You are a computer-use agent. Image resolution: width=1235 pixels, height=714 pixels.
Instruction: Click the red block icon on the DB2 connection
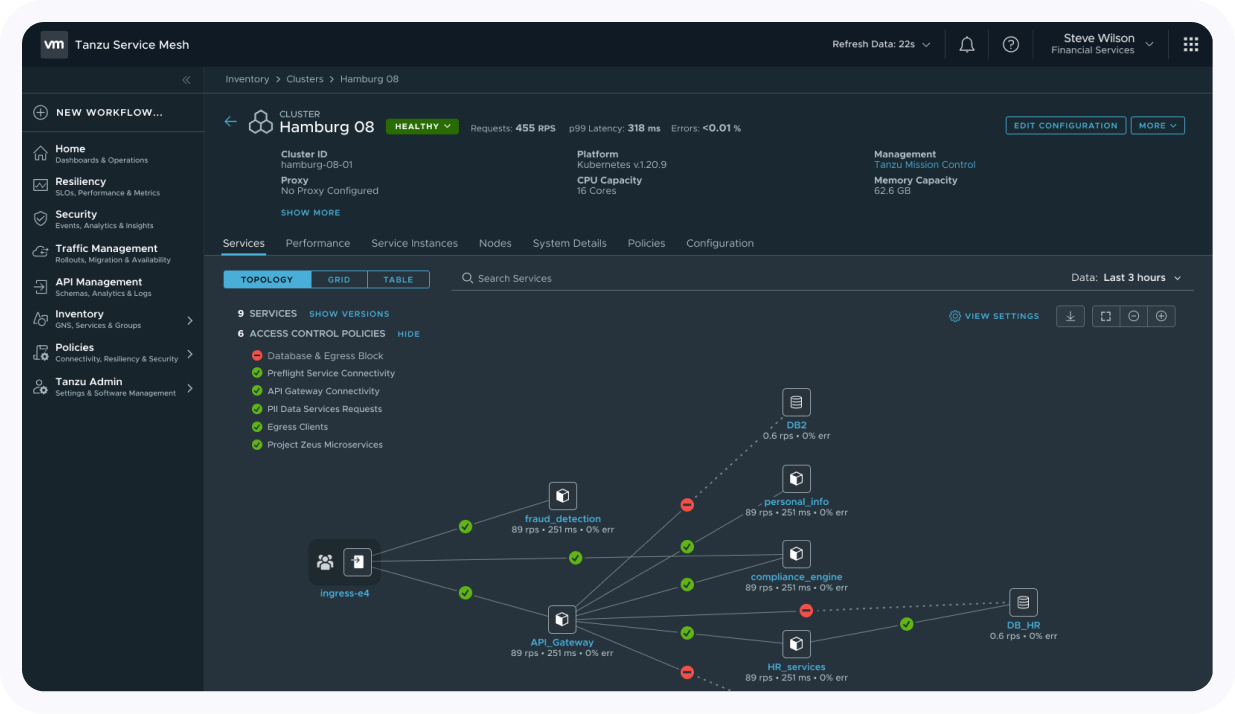click(687, 505)
